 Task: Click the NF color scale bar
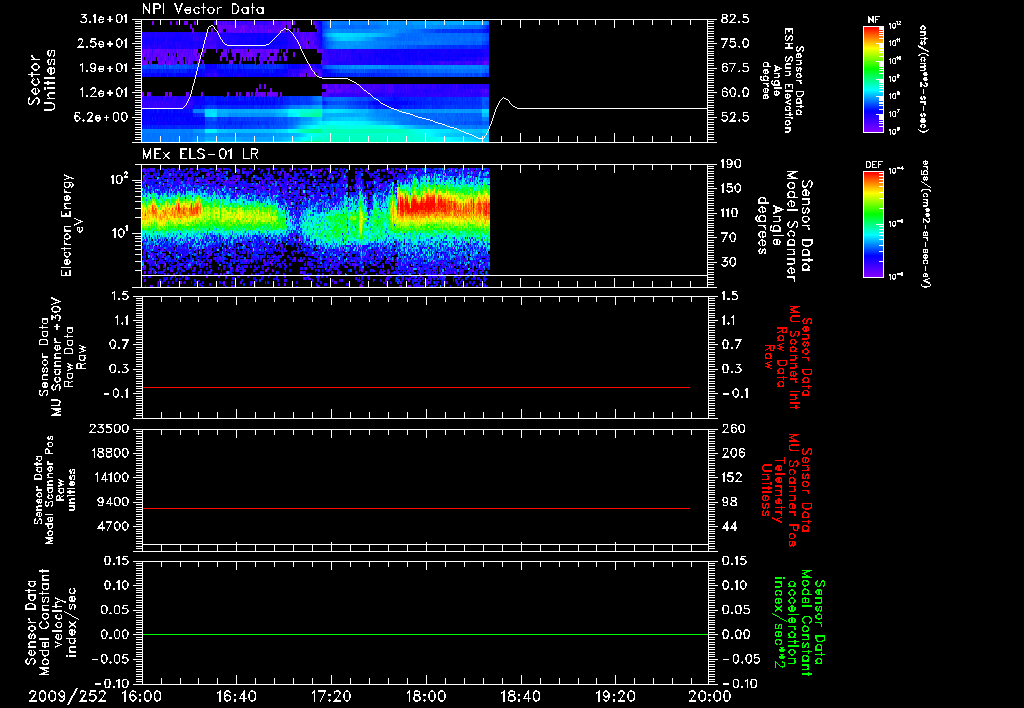point(874,79)
